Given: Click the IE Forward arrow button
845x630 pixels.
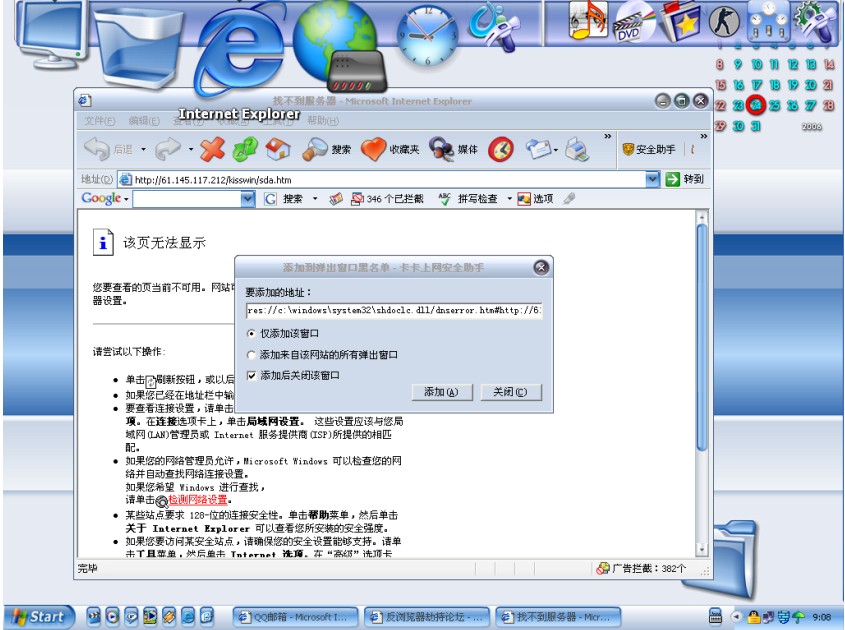Looking at the screenshot, I should (x=168, y=149).
